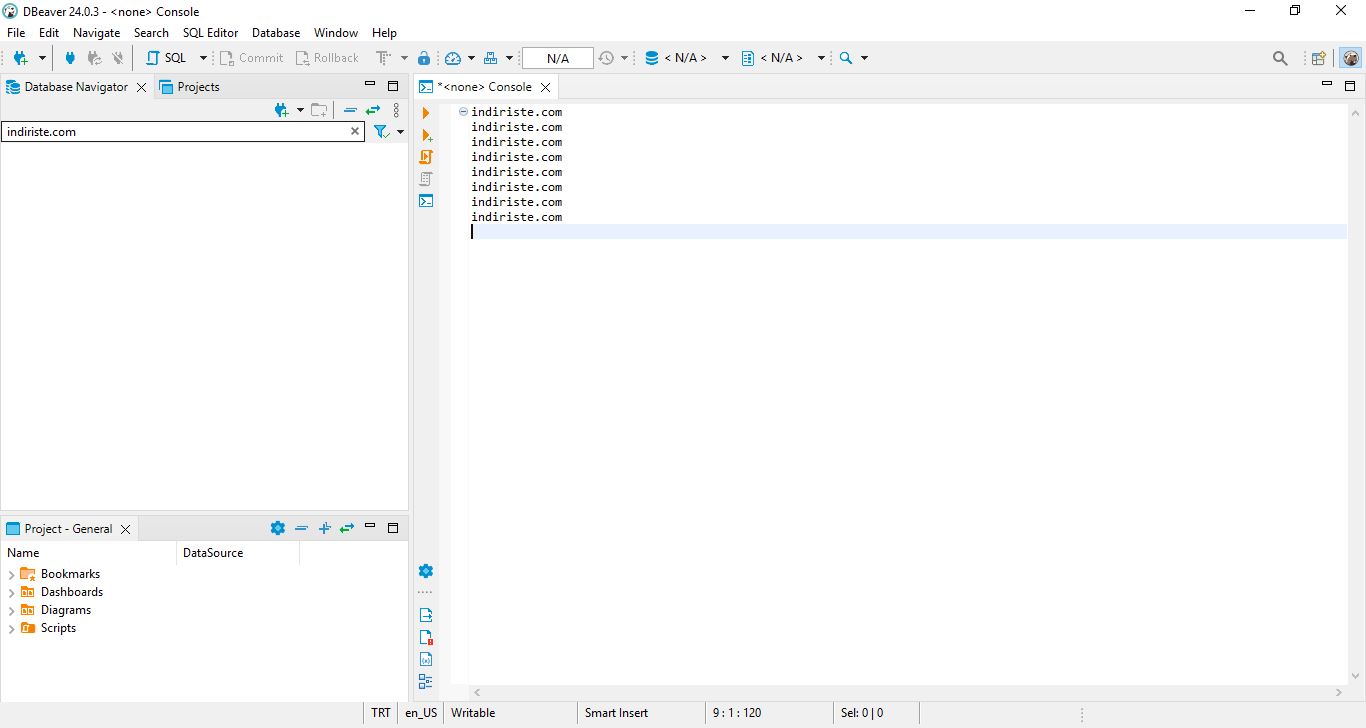
Task: Collapse all in Database Navigator
Action: (x=350, y=110)
